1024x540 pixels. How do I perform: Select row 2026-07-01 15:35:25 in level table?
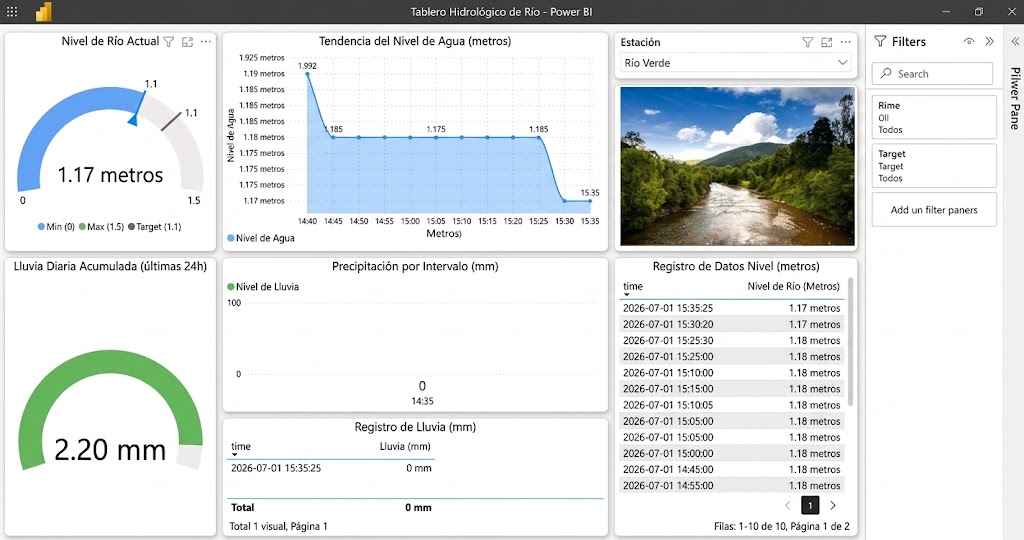[731, 308]
